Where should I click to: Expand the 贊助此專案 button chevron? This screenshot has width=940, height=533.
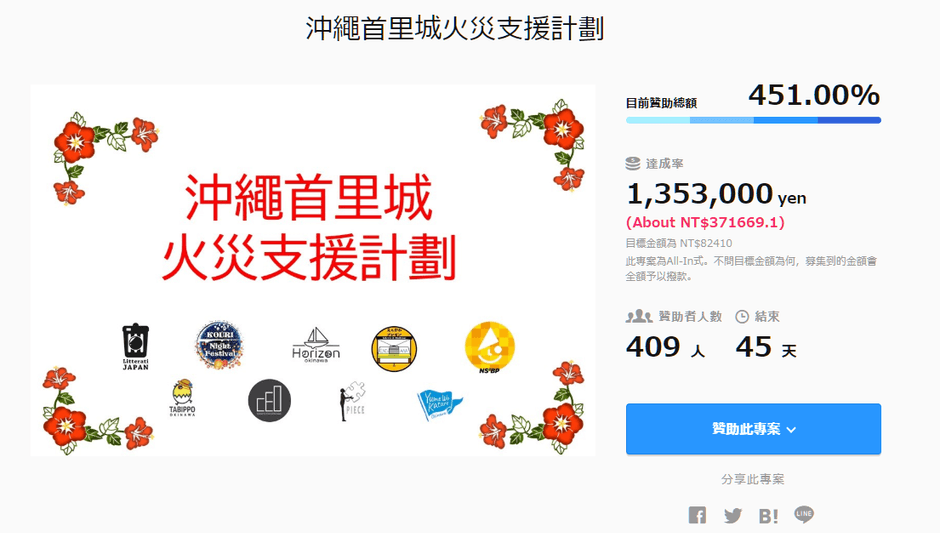tap(791, 430)
